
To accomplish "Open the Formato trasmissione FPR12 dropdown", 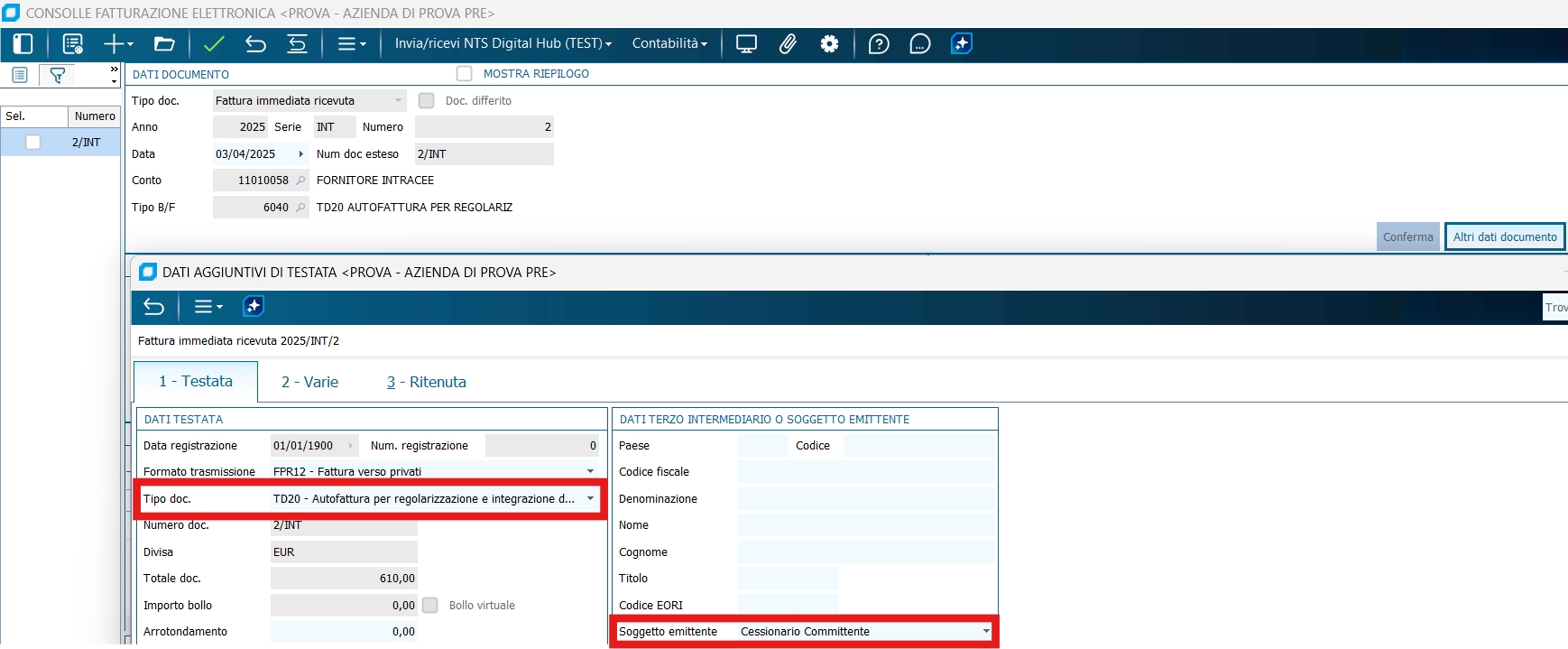I will 591,471.
